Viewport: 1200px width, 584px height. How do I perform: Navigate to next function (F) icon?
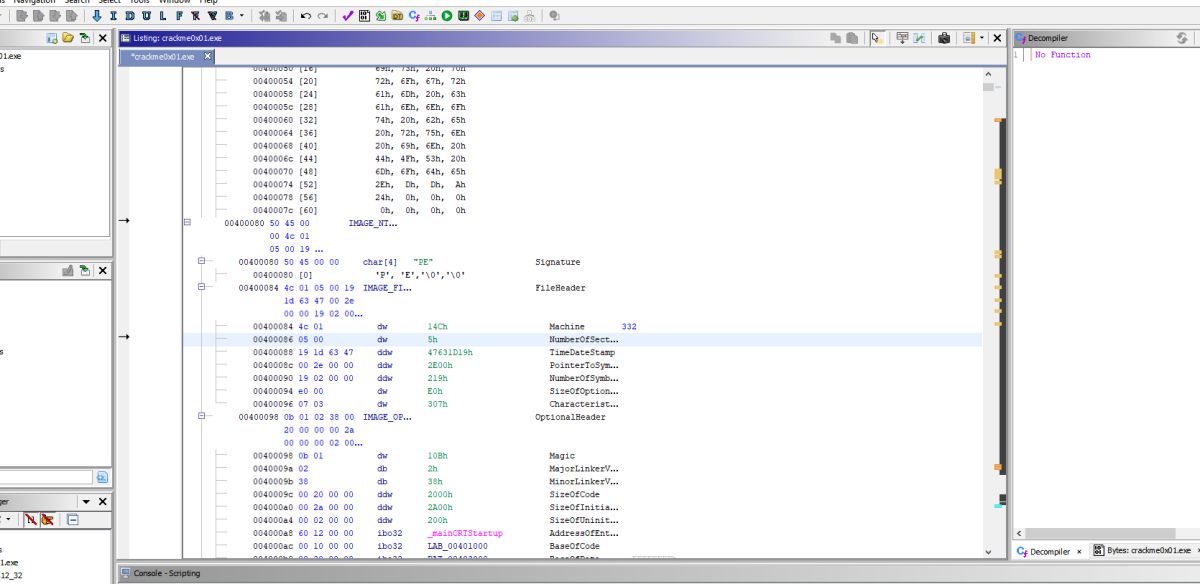pyautogui.click(x=179, y=16)
